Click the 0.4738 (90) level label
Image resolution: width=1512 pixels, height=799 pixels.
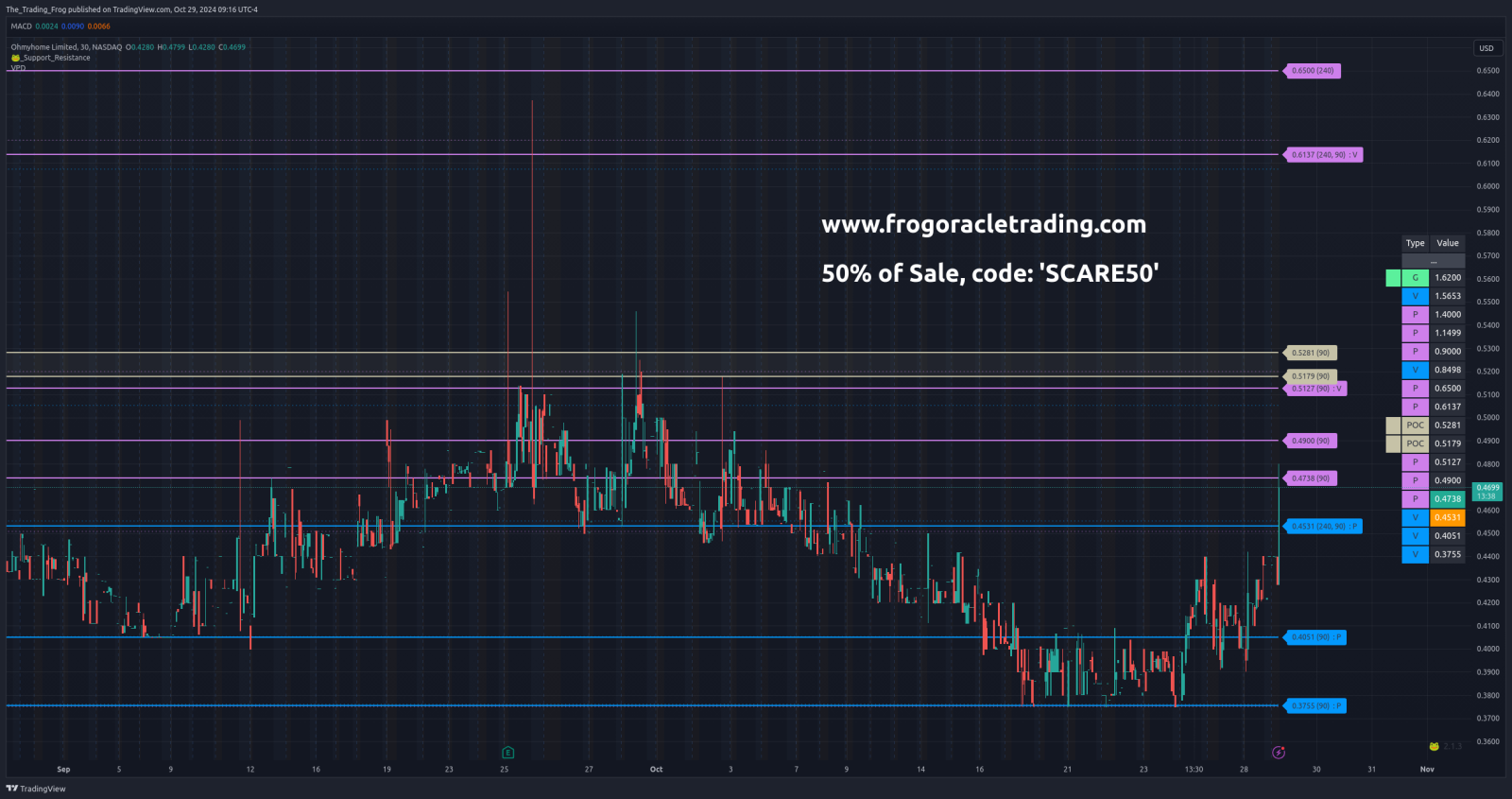(1311, 478)
